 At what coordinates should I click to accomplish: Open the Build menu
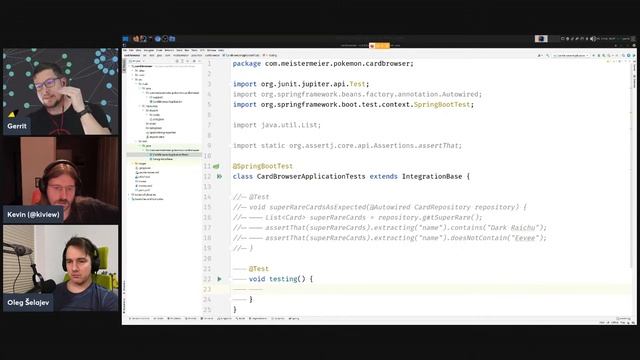coord(179,50)
